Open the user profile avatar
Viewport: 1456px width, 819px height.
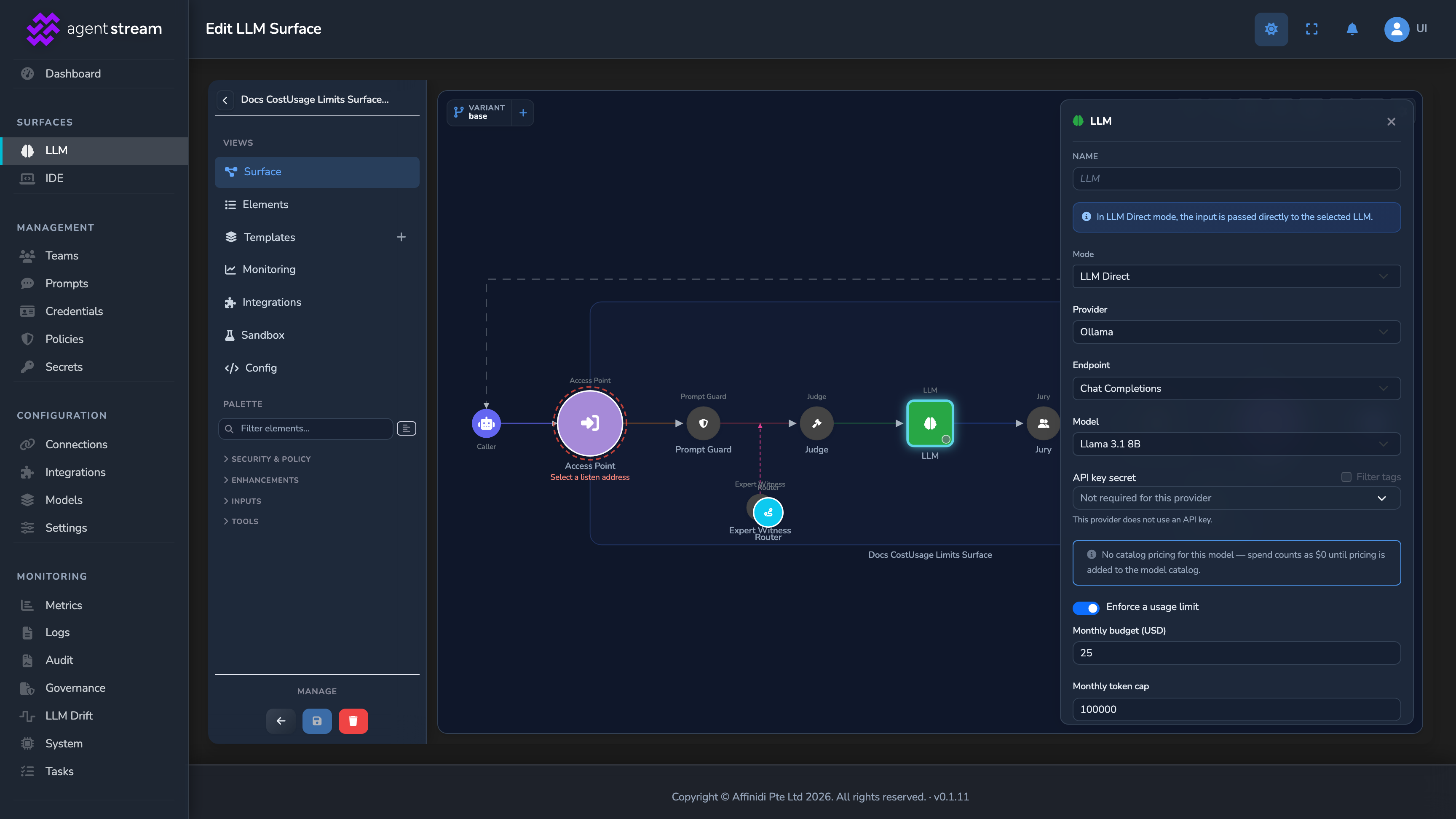pyautogui.click(x=1396, y=29)
